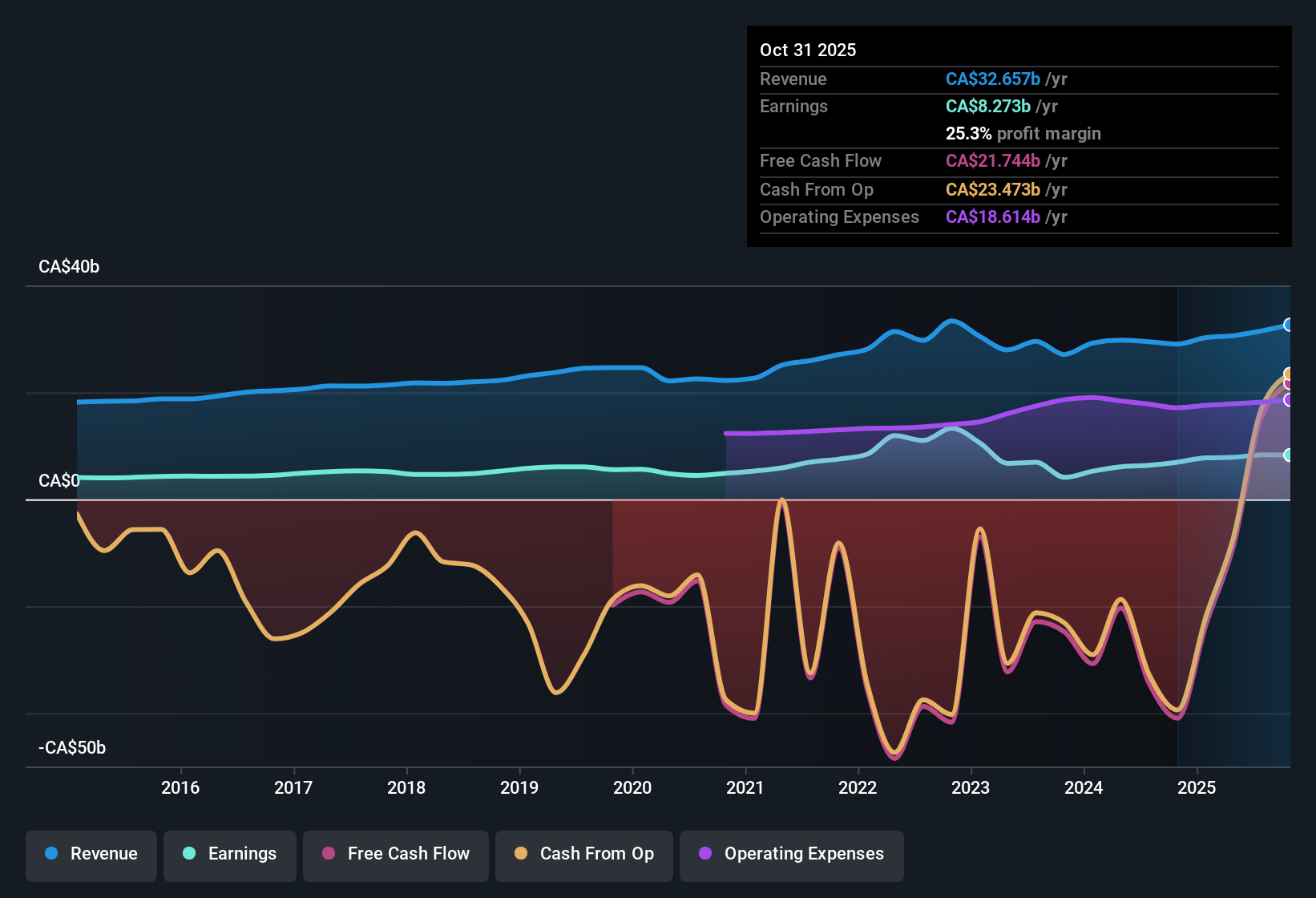Toggle the Cash From Op legend button

(584, 856)
